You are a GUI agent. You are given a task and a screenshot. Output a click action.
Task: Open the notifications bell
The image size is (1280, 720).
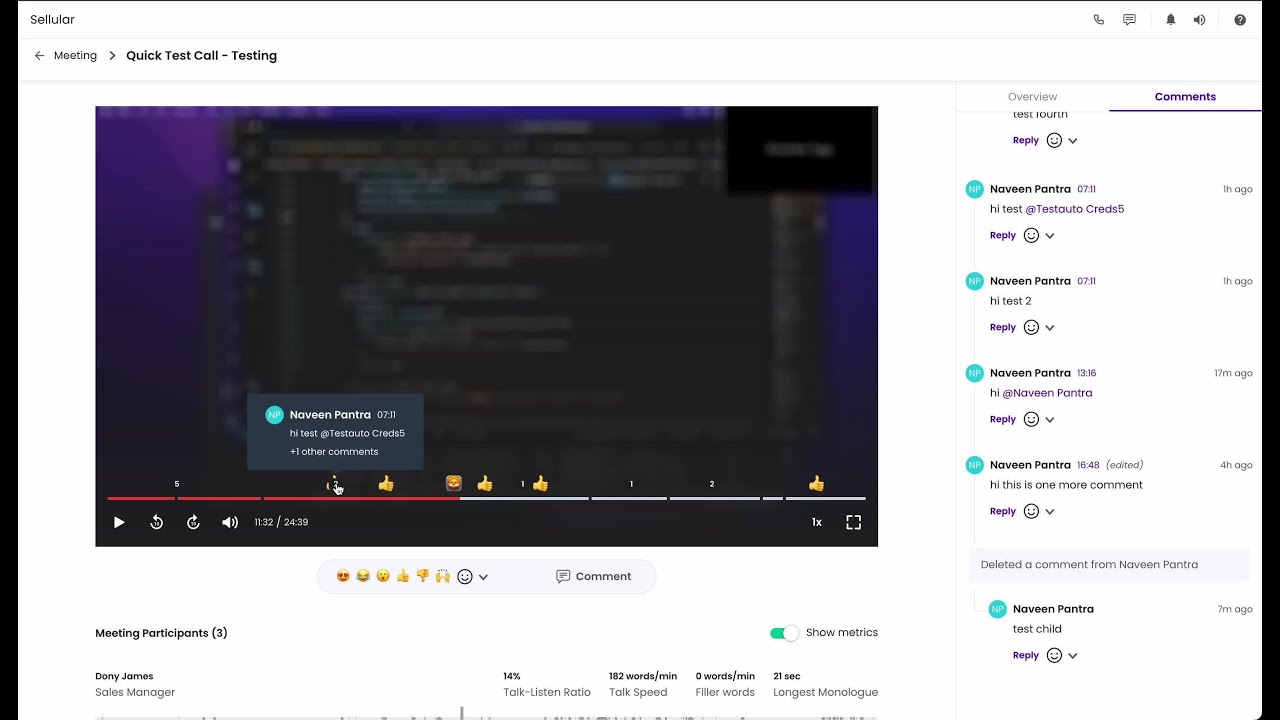[1171, 20]
